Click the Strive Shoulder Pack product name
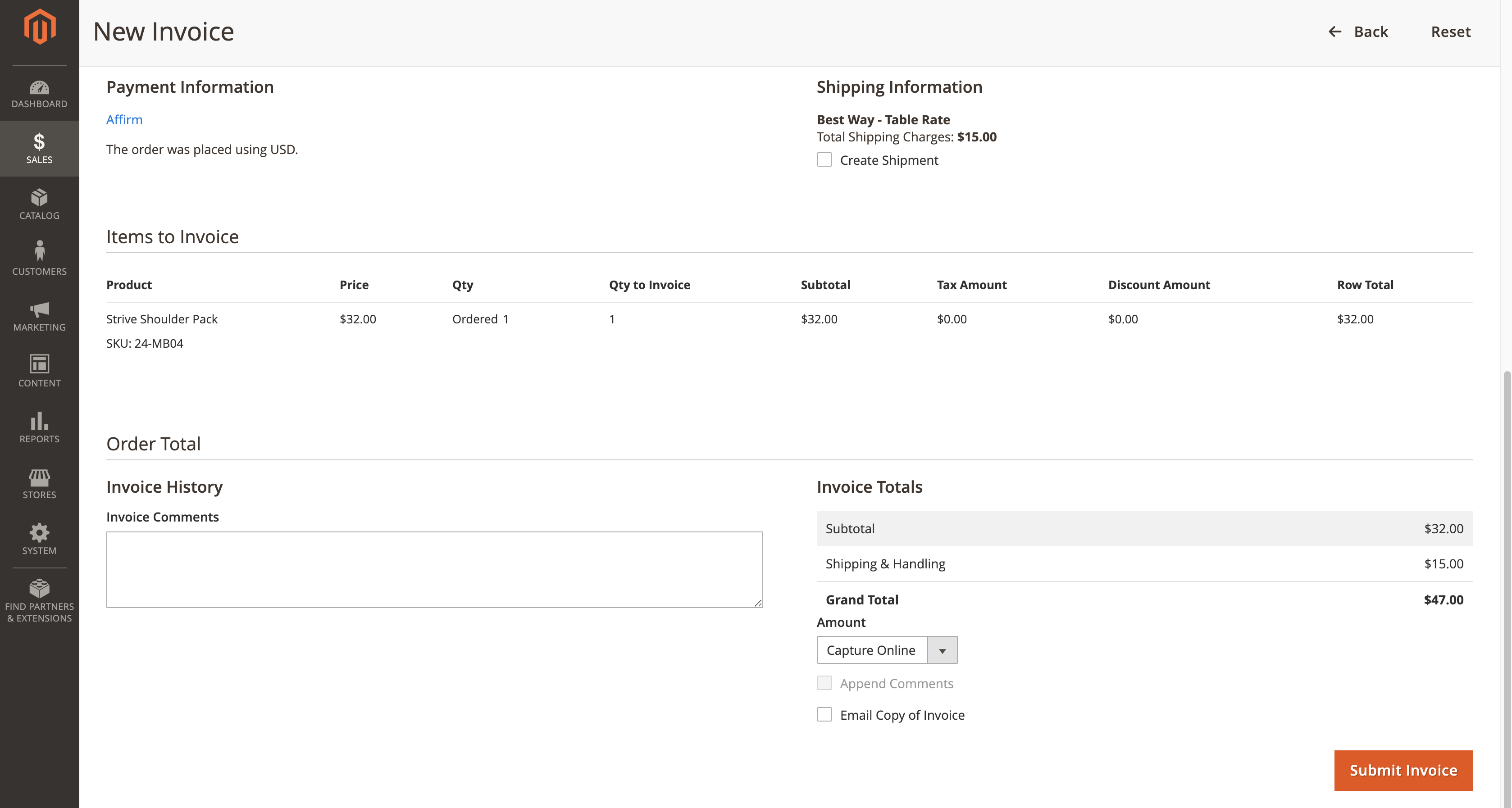The width and height of the screenshot is (1512, 808). tap(161, 319)
